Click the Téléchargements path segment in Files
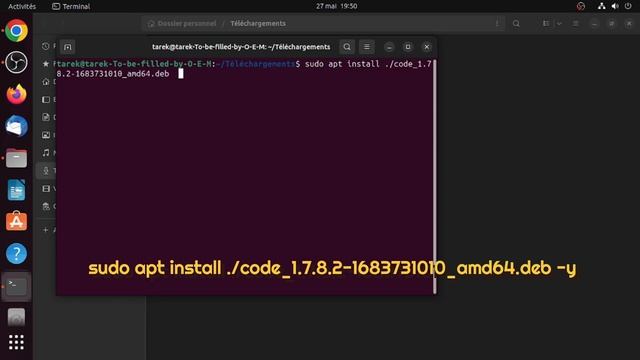Image resolution: width=640 pixels, height=360 pixels. (258, 23)
